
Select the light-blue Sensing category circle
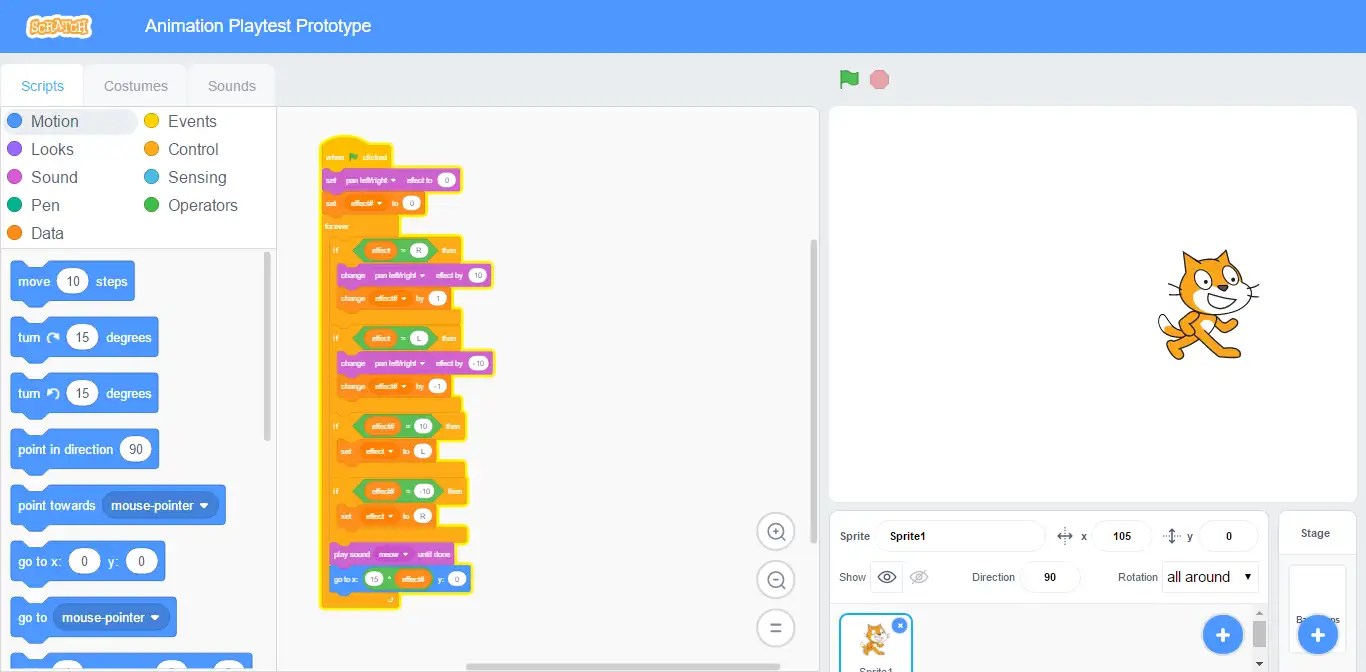151,177
